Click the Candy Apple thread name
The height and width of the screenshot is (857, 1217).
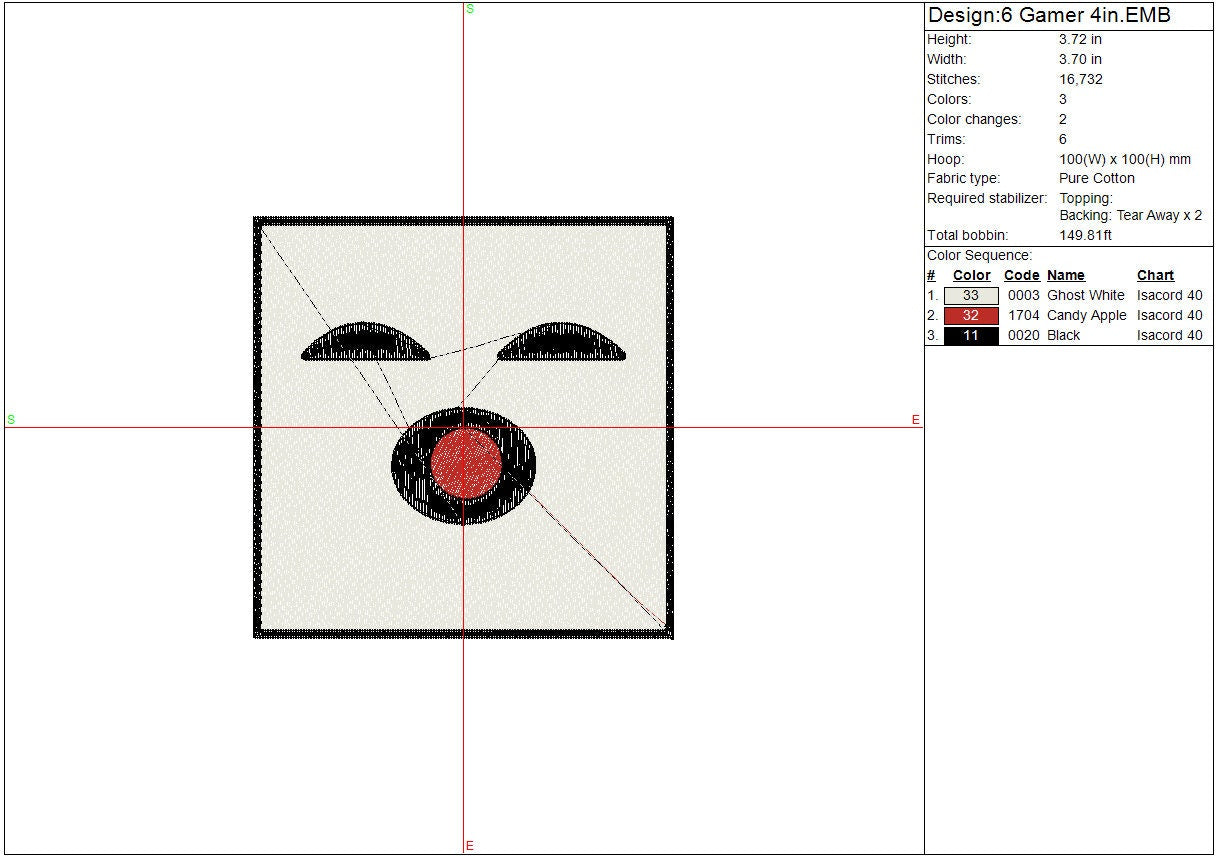pos(1086,316)
